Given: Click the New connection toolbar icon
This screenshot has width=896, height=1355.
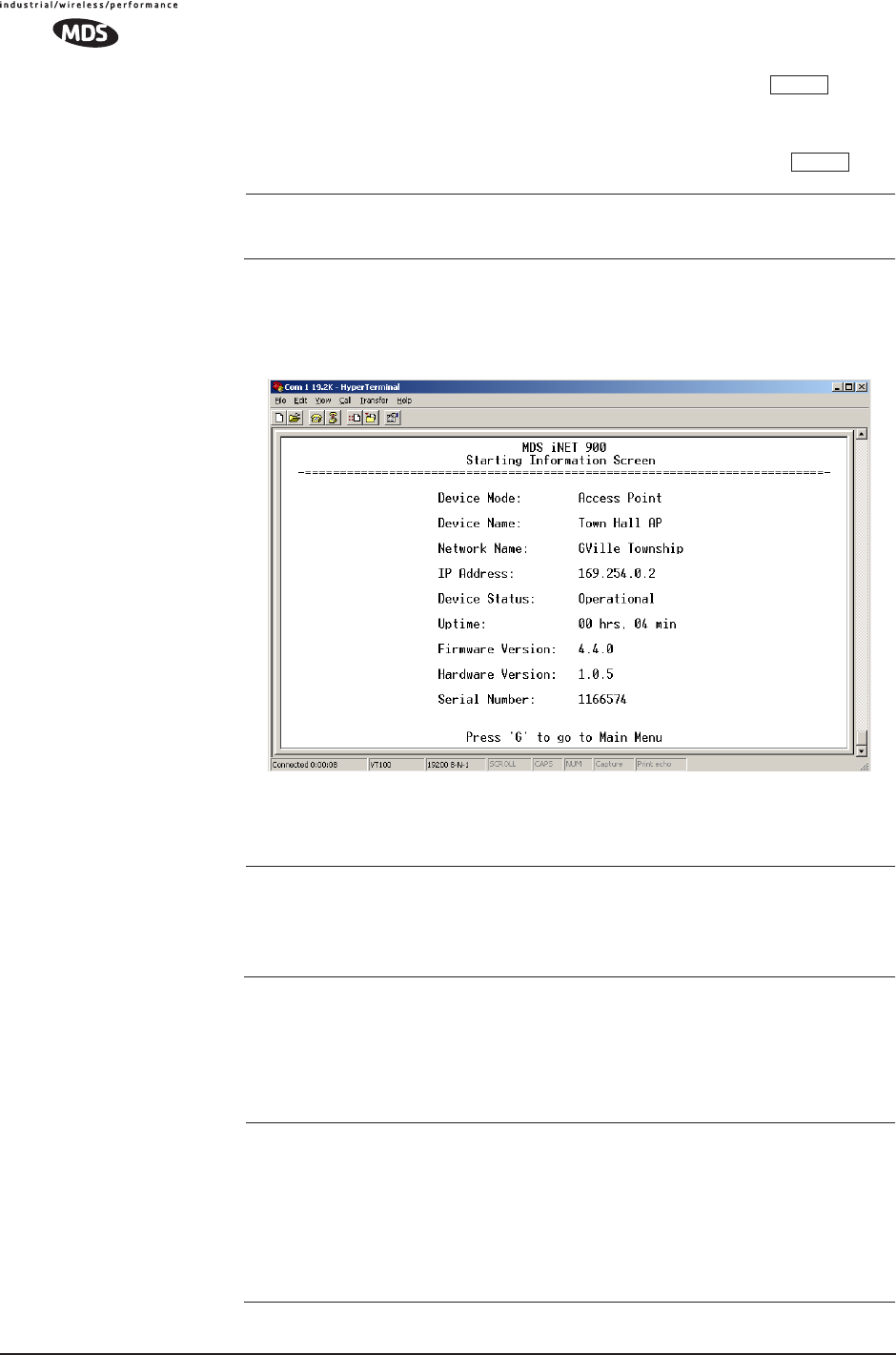Looking at the screenshot, I should coord(279,418).
